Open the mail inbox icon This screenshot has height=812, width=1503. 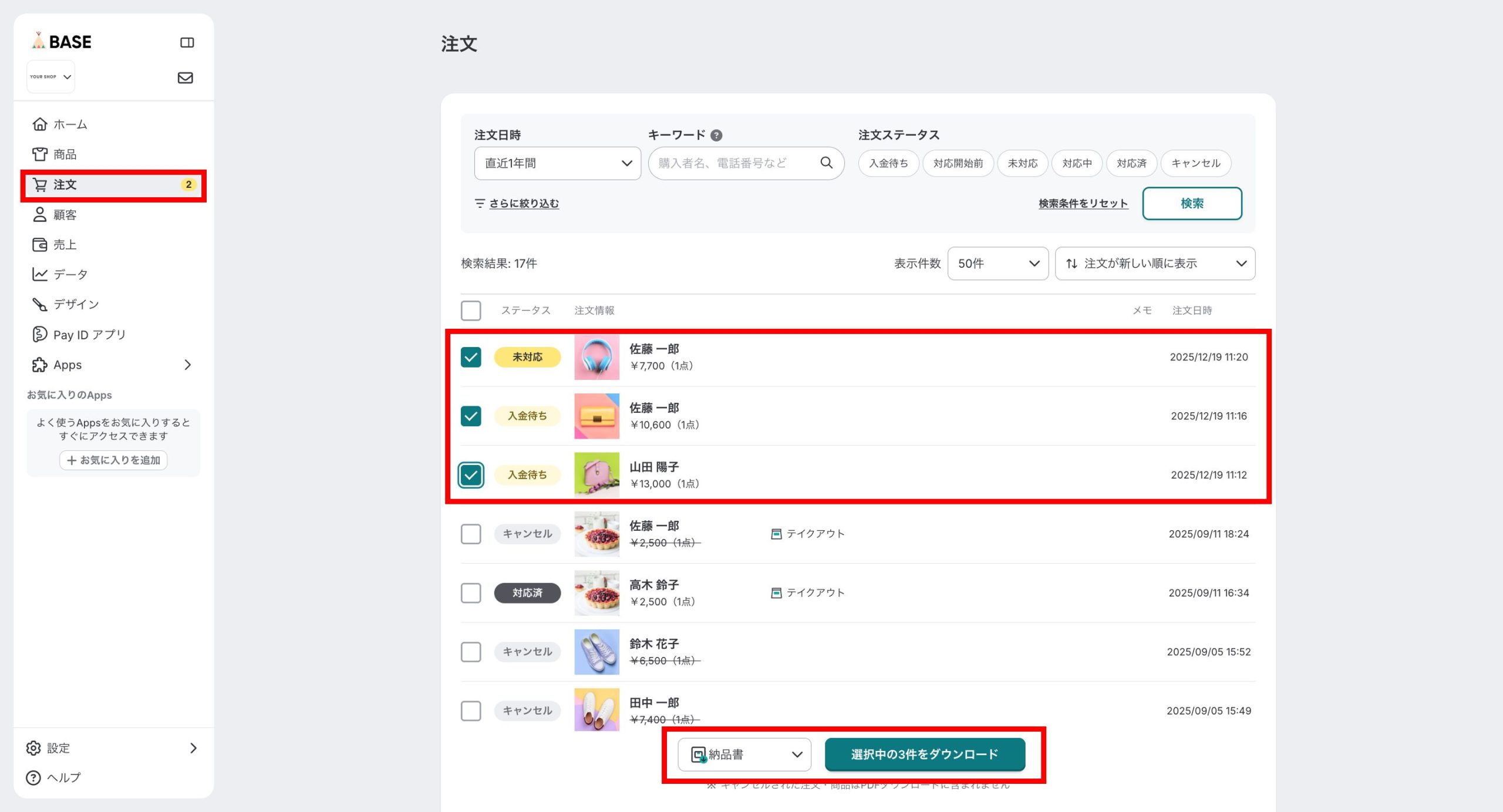[185, 78]
